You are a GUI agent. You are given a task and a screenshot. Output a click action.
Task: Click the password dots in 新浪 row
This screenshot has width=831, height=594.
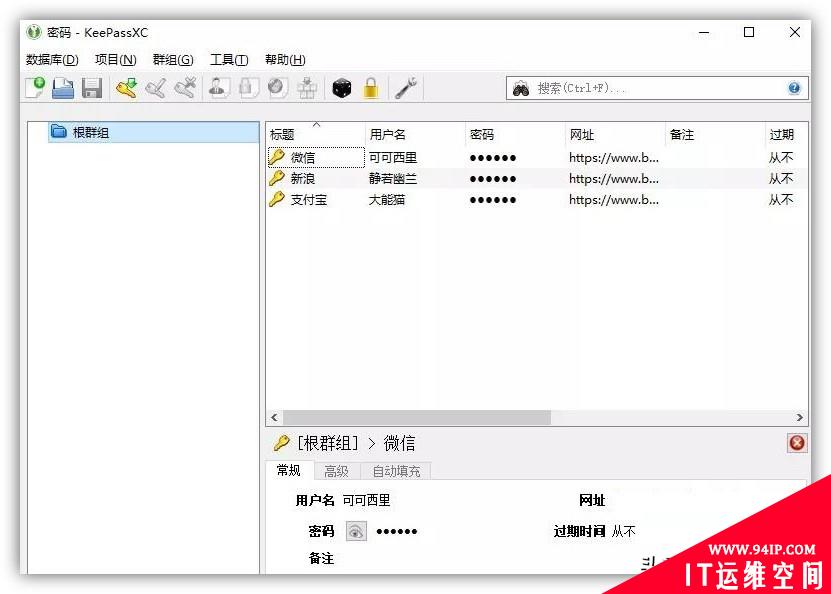click(x=493, y=179)
